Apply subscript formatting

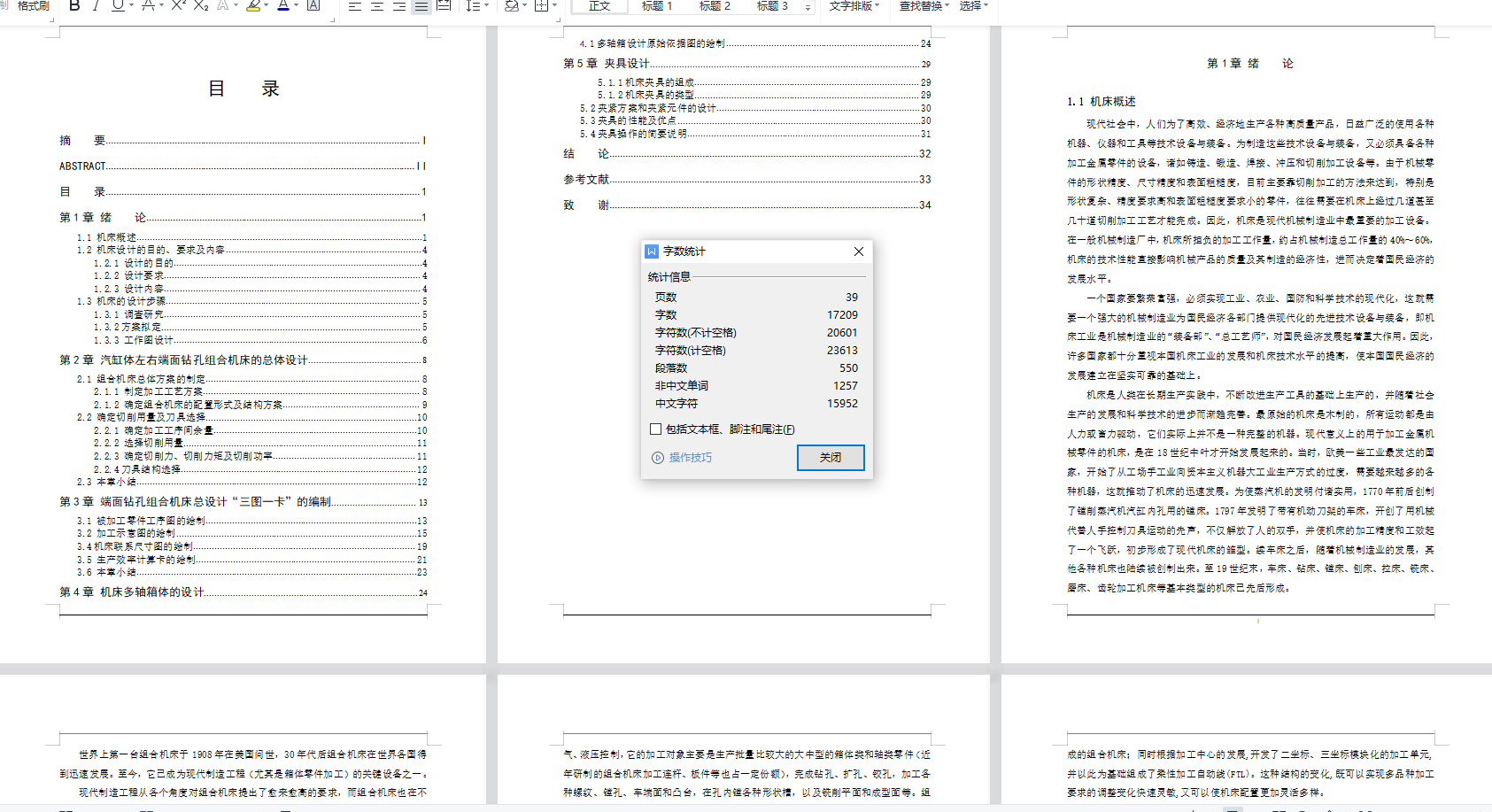click(201, 5)
